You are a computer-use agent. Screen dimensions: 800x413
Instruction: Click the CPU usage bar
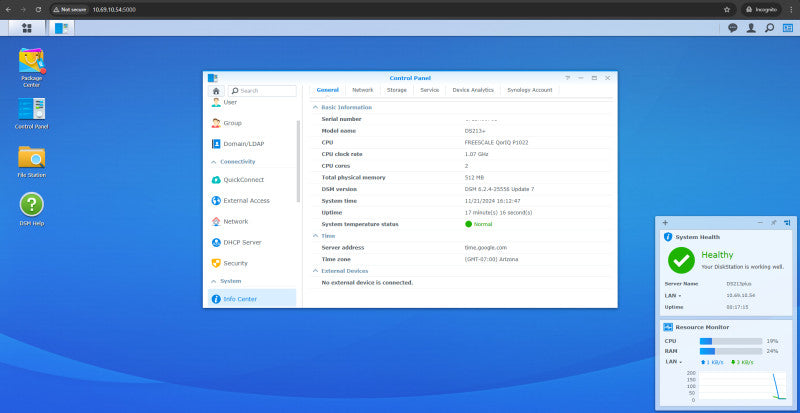731,341
